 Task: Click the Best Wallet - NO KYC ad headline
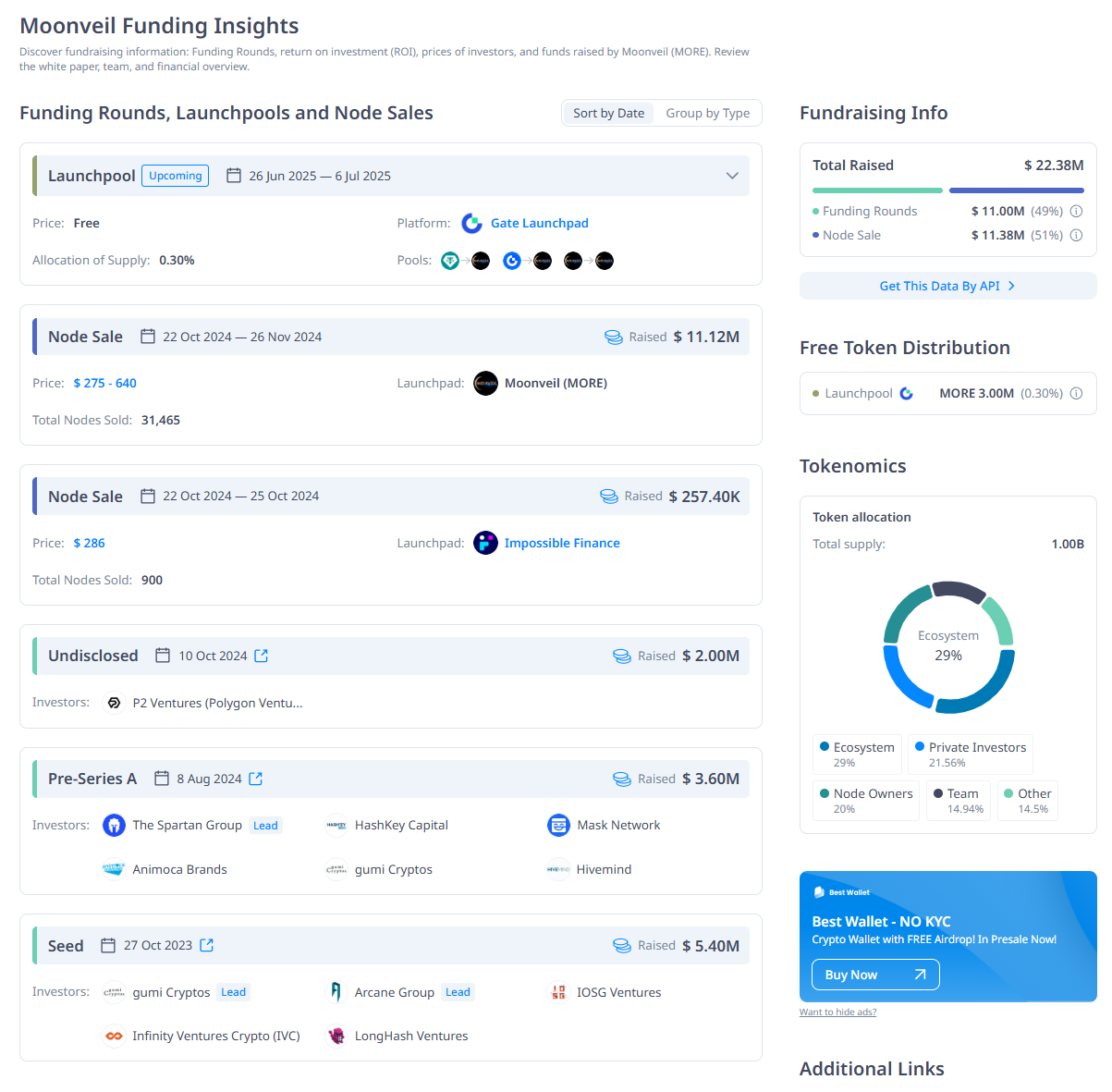[881, 921]
